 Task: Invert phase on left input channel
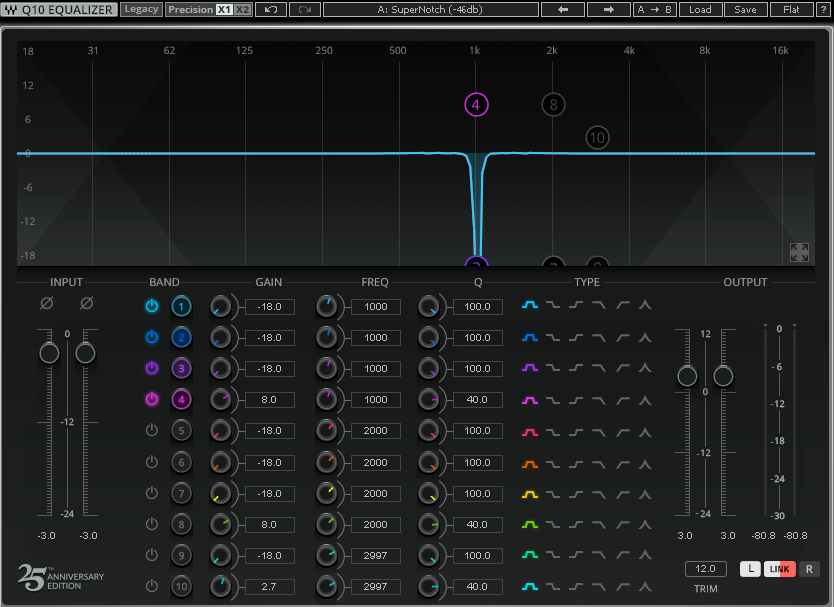click(47, 303)
